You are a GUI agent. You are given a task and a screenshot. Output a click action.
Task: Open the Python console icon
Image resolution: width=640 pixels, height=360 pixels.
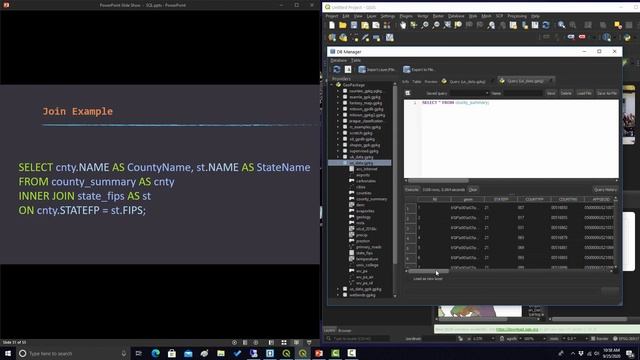[627, 38]
